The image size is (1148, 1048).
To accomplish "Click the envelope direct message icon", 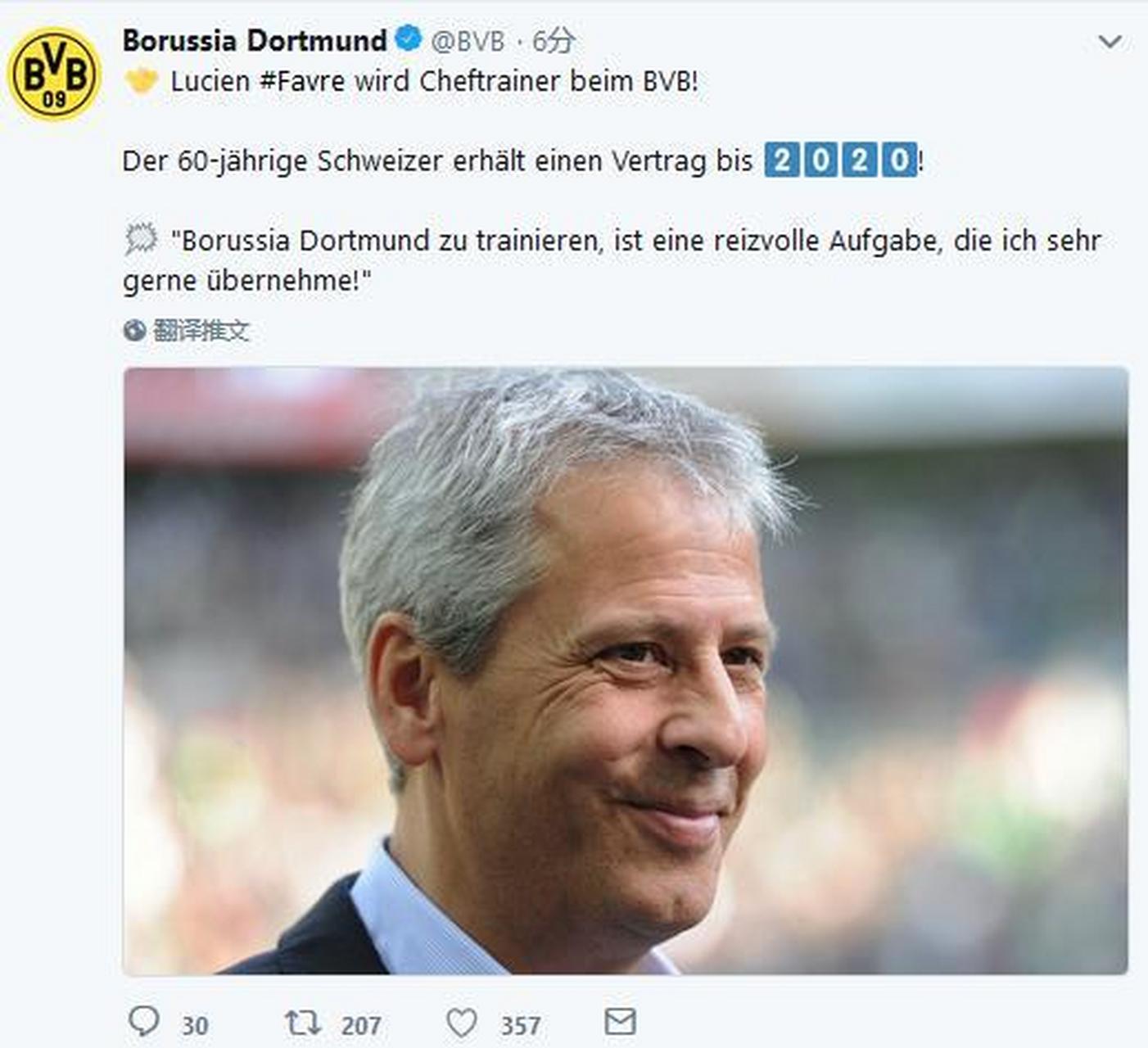I will [620, 1022].
